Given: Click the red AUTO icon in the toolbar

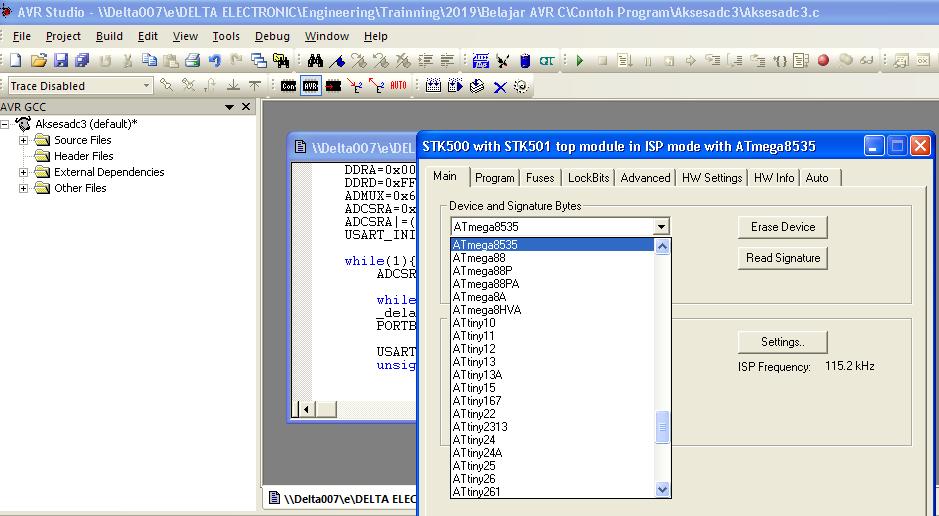Looking at the screenshot, I should pos(399,86).
